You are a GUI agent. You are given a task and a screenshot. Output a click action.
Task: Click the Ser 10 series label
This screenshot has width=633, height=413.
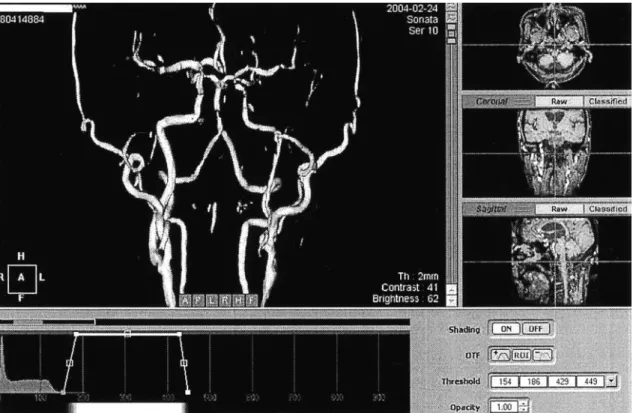[x=423, y=31]
